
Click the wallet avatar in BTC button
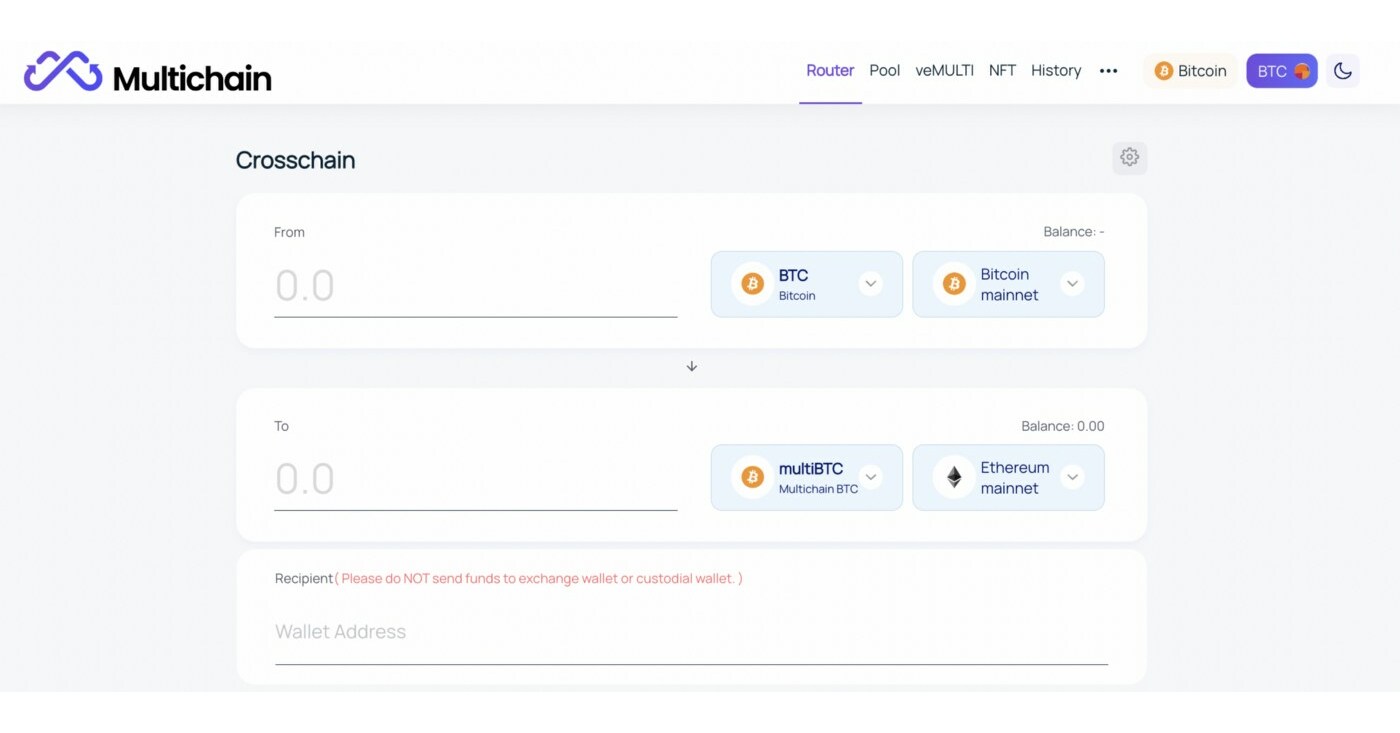(x=1302, y=71)
